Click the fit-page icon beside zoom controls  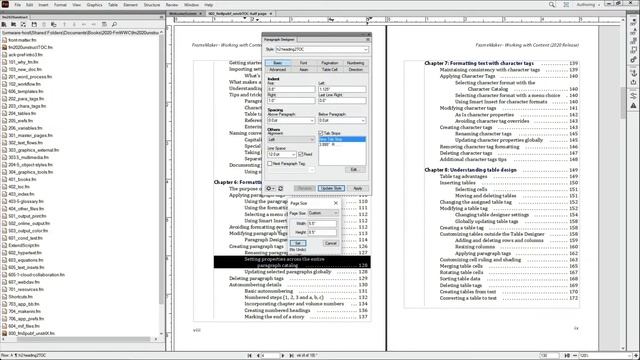coord(567,356)
